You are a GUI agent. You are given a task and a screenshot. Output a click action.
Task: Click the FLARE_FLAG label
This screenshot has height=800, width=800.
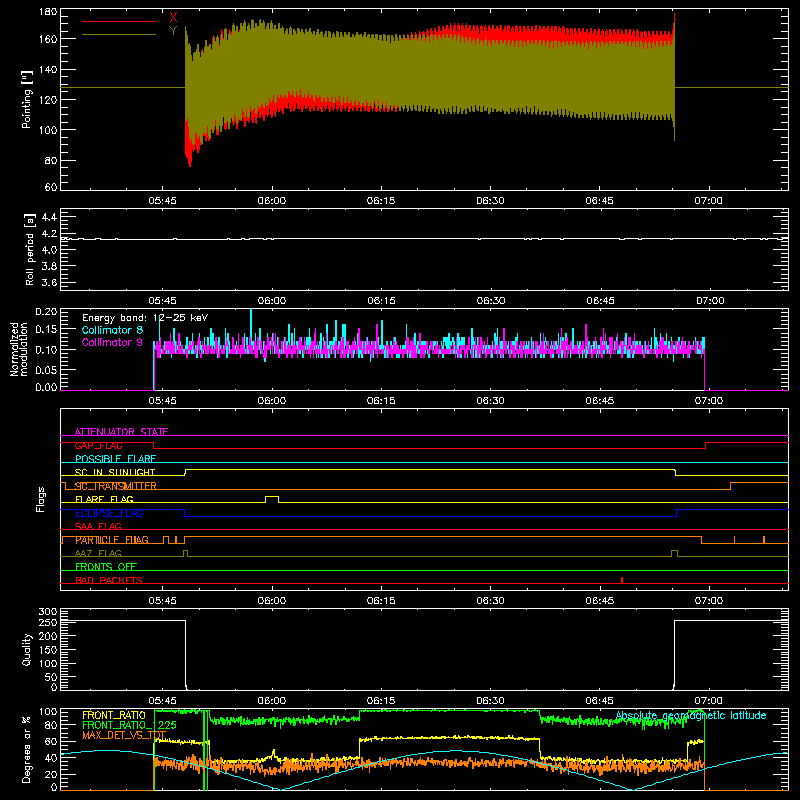coord(104,499)
